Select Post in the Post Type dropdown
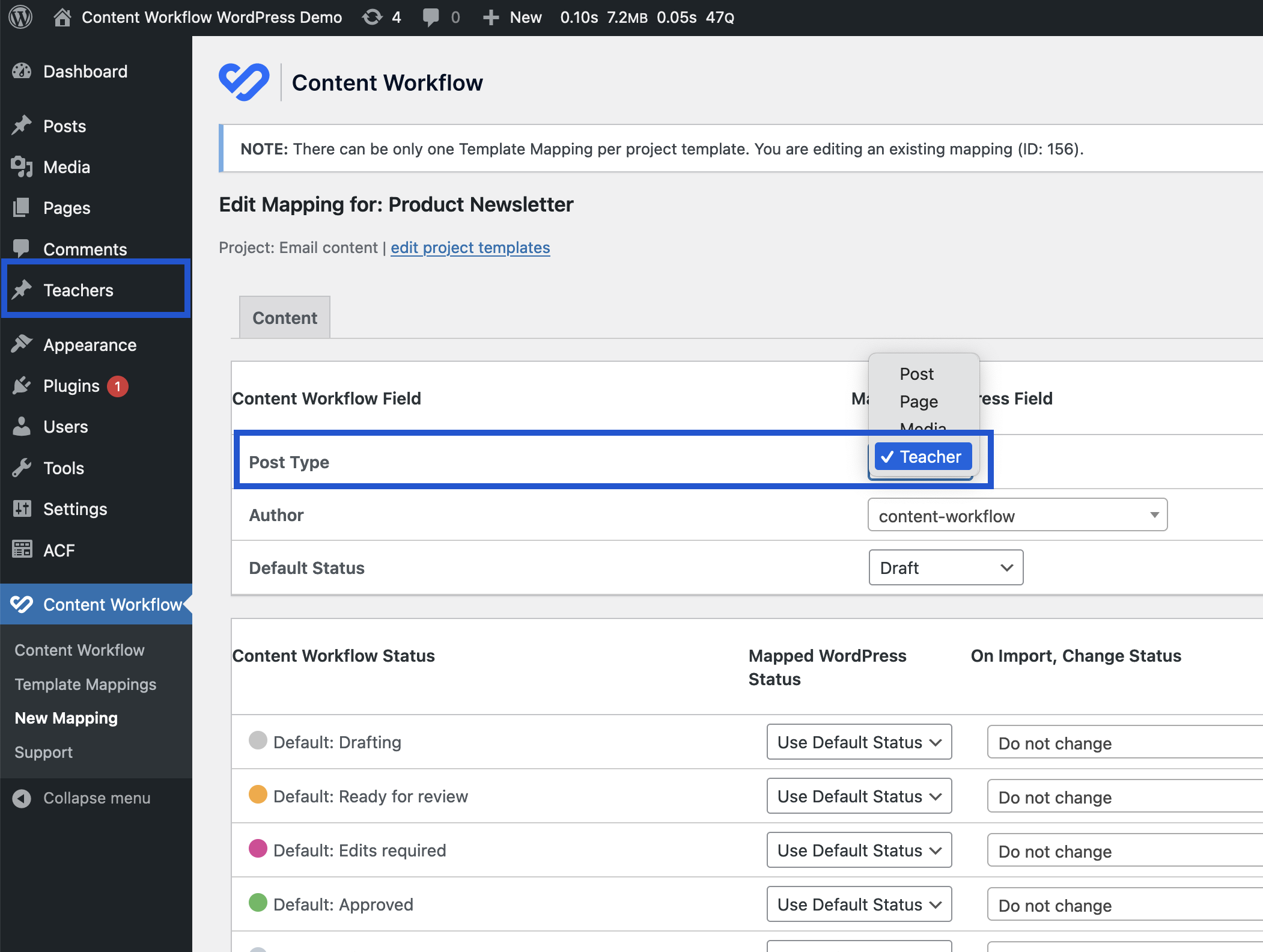Viewport: 1263px width, 952px height. tap(916, 373)
